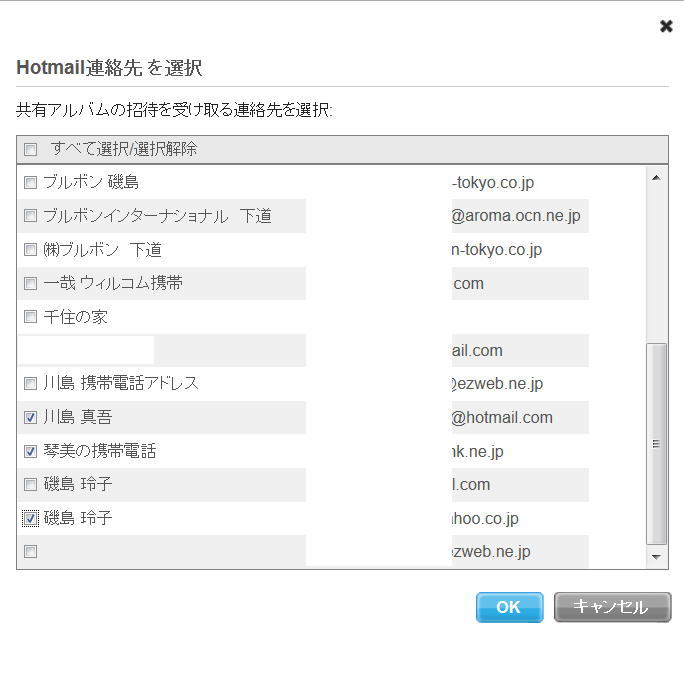
Task: Click the 千住の家 name label
Action: (75, 317)
